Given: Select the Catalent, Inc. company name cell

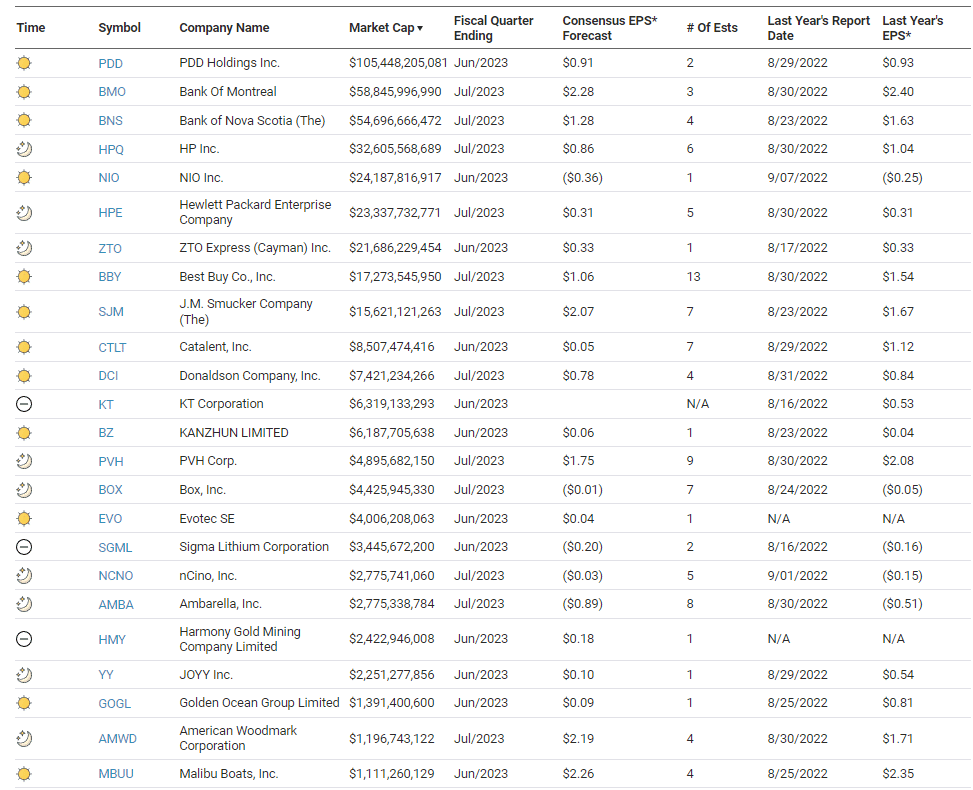Looking at the screenshot, I should (215, 347).
